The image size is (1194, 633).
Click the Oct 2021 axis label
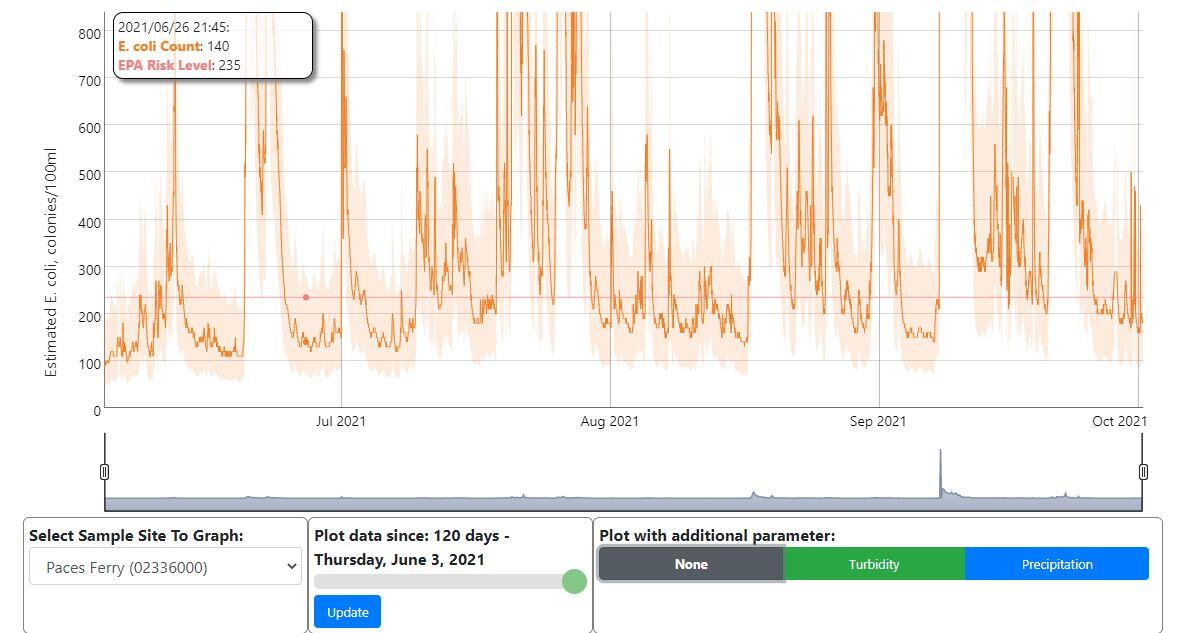(1119, 421)
